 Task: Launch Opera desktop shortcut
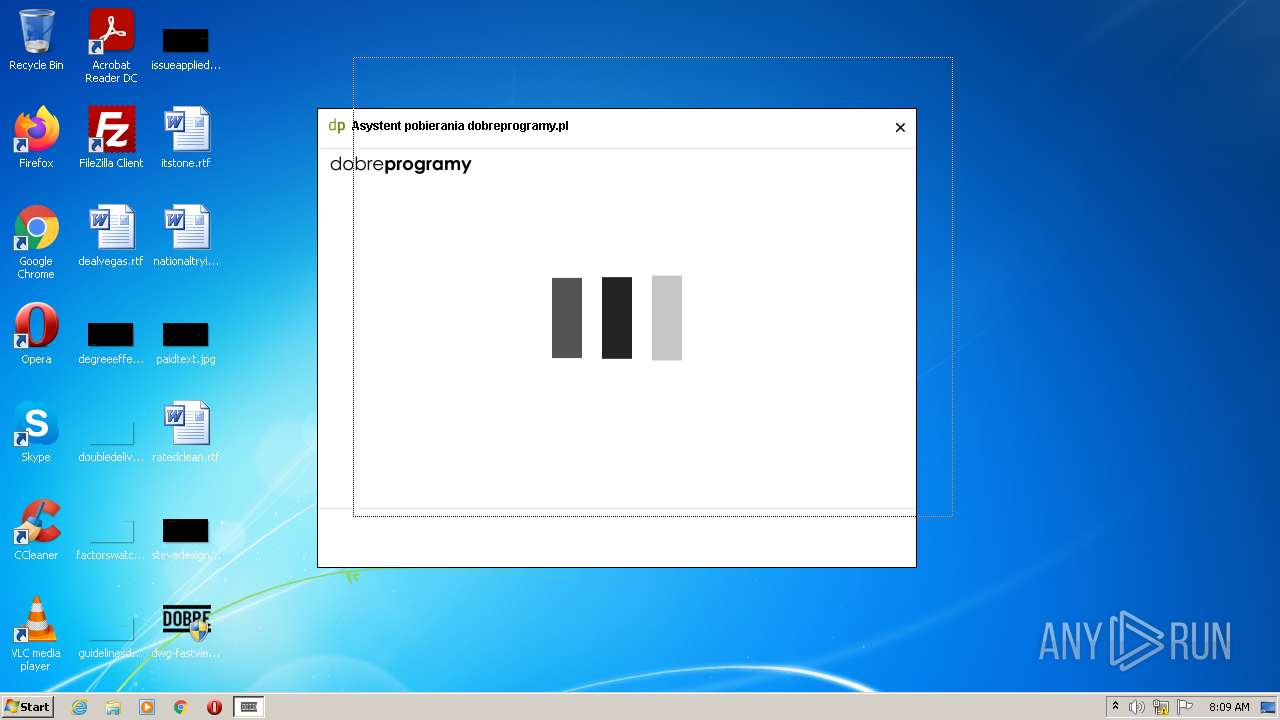(x=36, y=334)
